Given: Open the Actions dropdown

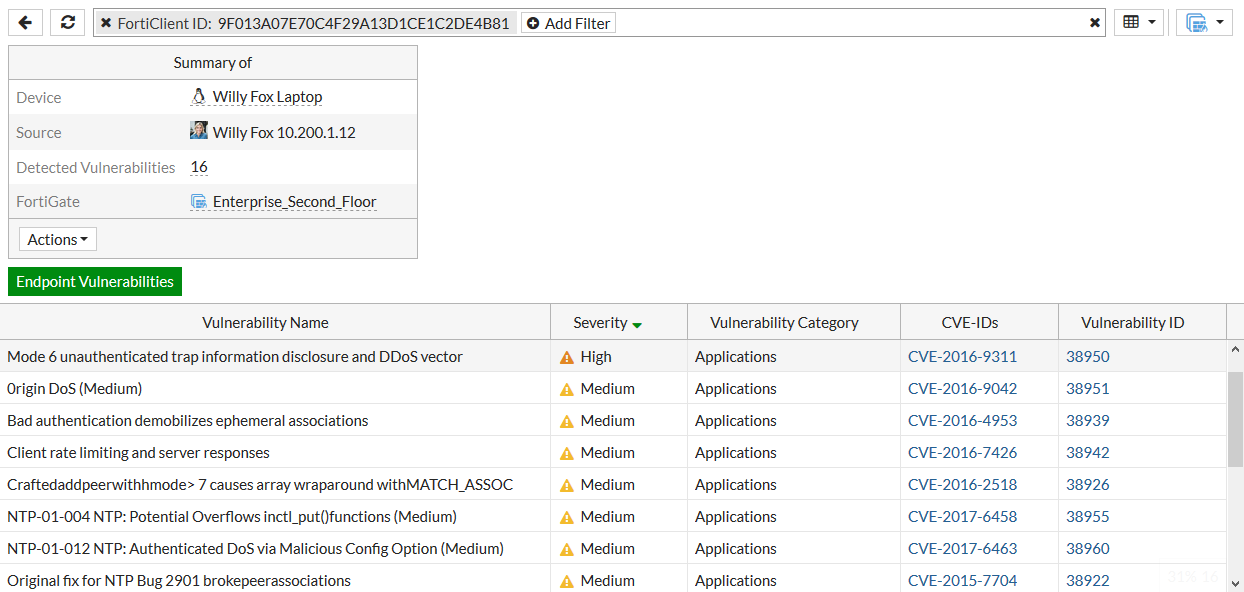Looking at the screenshot, I should [x=57, y=239].
